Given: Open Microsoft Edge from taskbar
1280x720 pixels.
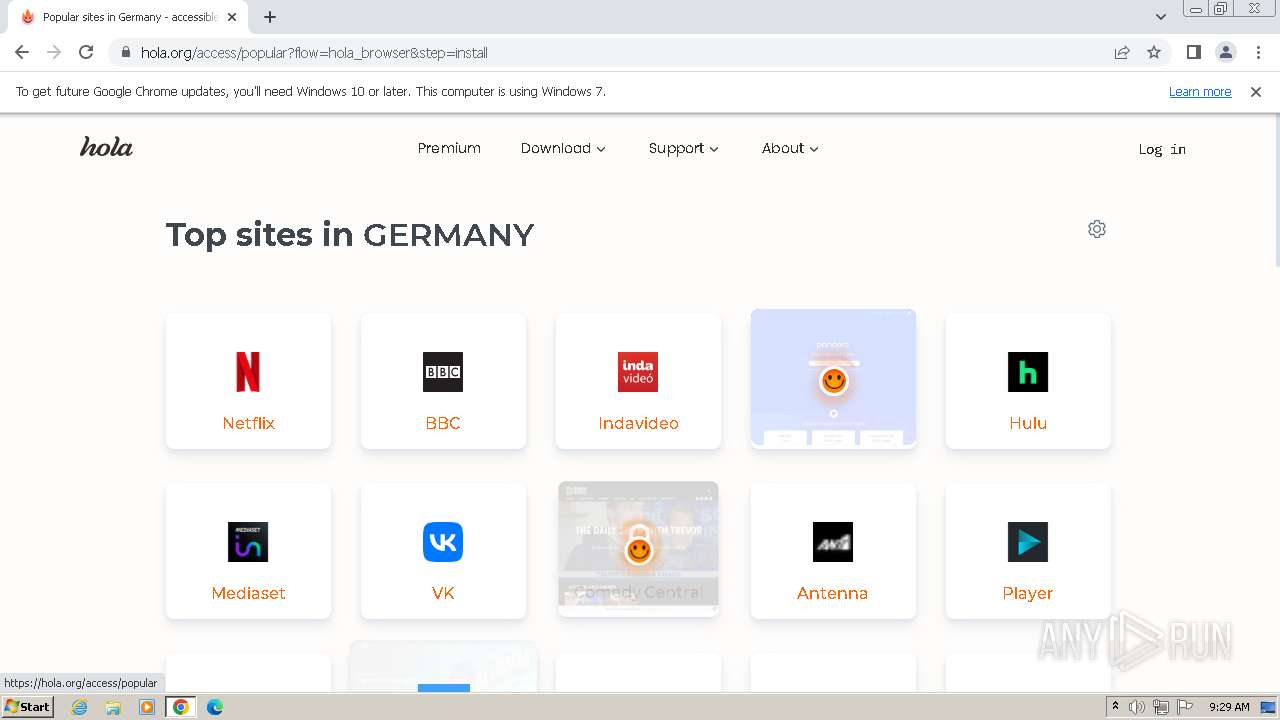Looking at the screenshot, I should (x=214, y=707).
